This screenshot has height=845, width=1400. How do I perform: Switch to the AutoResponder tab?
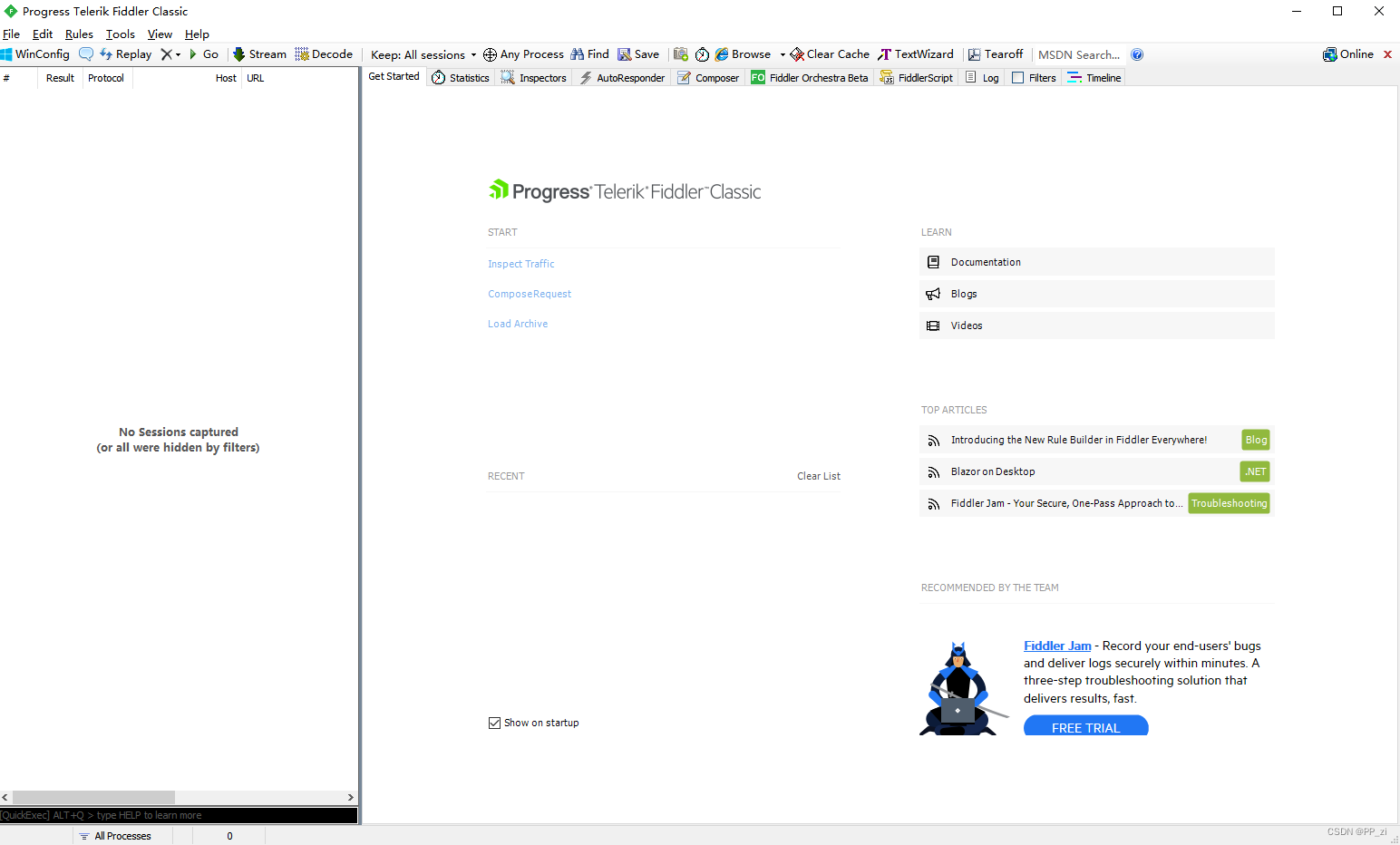click(622, 78)
